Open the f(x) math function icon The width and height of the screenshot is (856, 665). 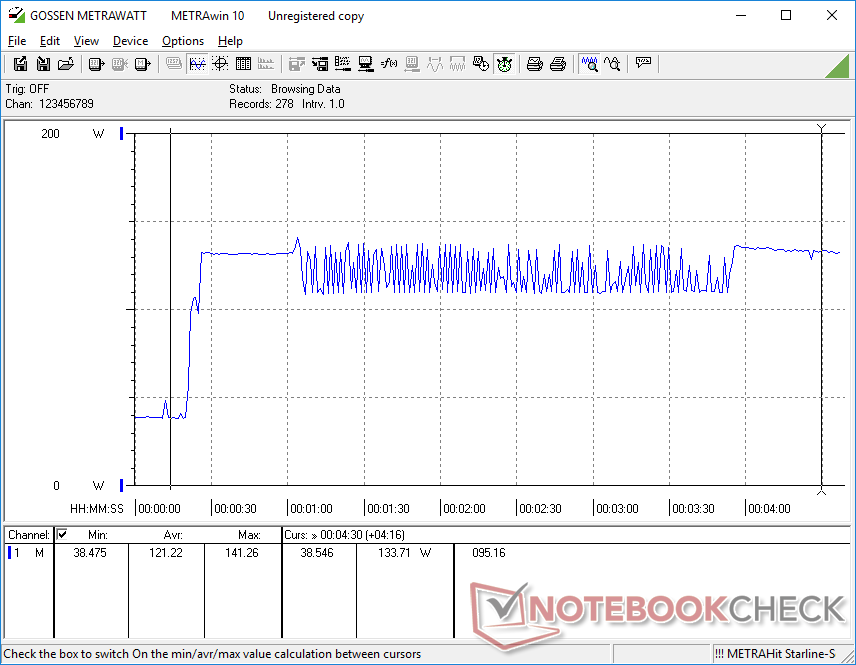point(389,64)
